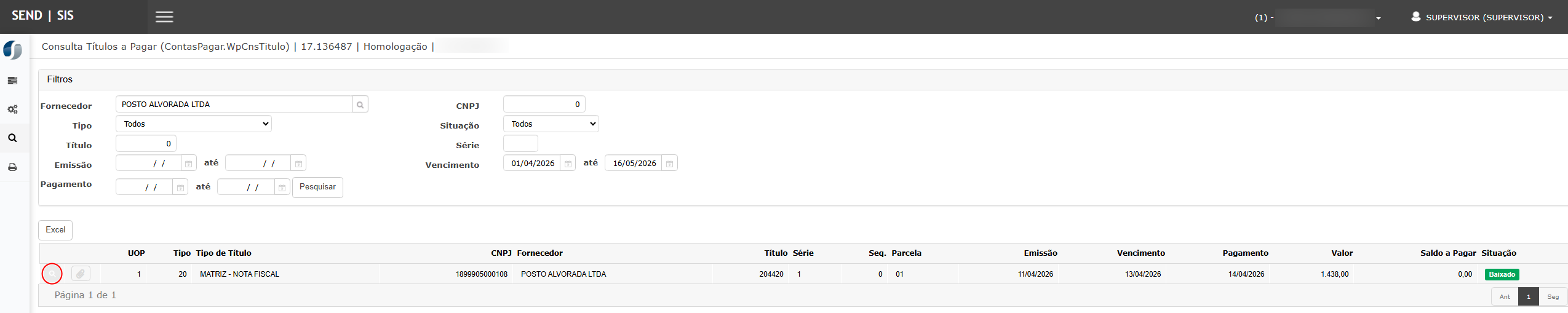Expand the Situação dropdown
The image size is (1568, 313).
click(x=551, y=124)
